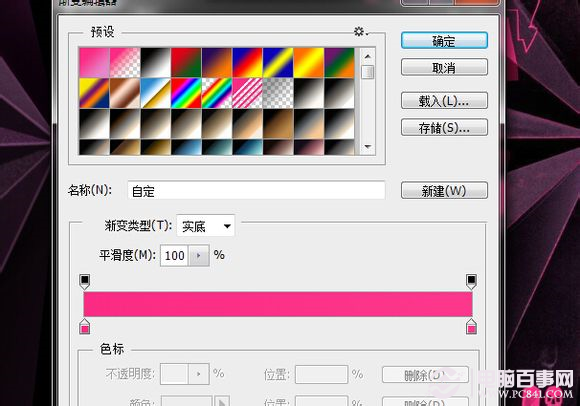Choose the rainbow spectrum gradient preset
580x406 pixels.
click(x=186, y=93)
